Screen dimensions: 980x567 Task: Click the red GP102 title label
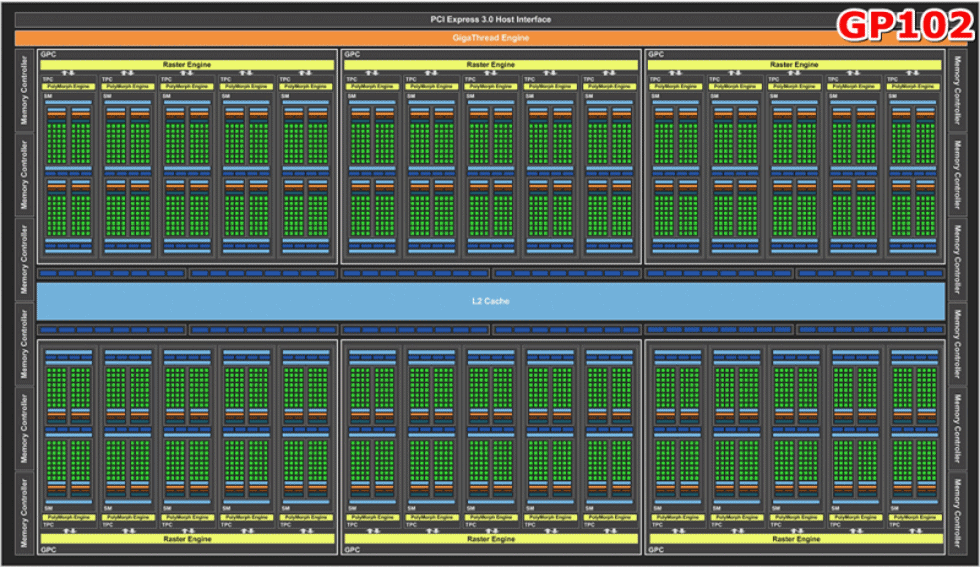(x=906, y=26)
